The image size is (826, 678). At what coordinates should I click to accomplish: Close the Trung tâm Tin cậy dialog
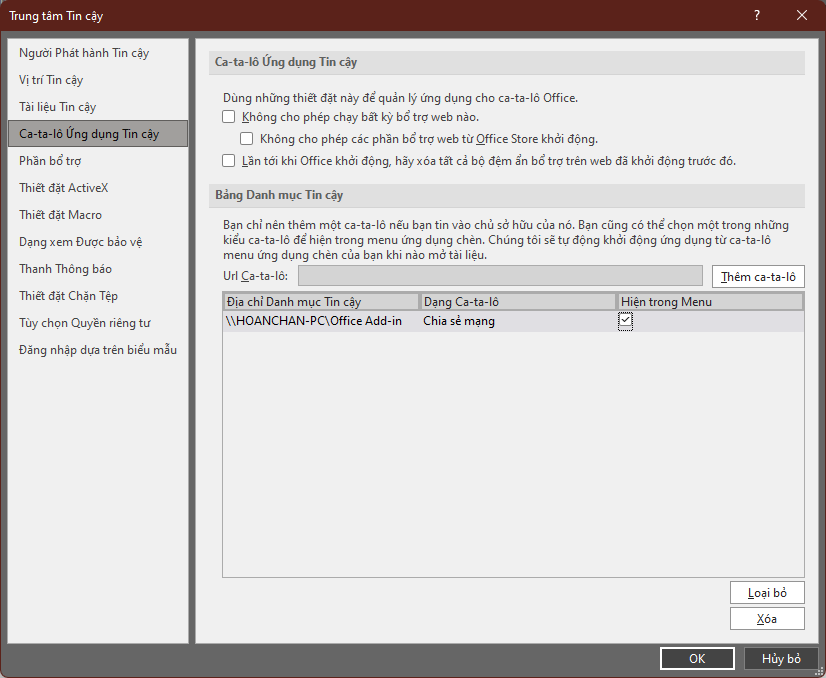pos(802,15)
